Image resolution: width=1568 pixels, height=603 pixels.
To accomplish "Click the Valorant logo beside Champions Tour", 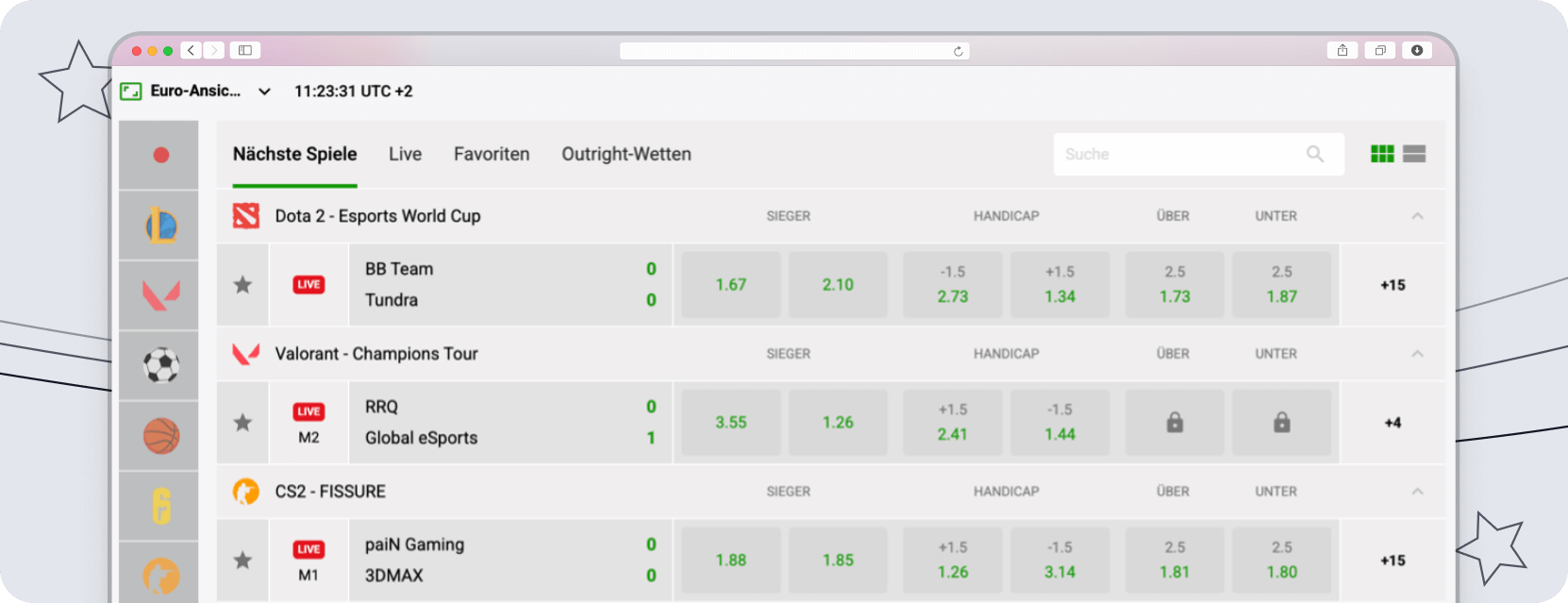I will (x=246, y=354).
